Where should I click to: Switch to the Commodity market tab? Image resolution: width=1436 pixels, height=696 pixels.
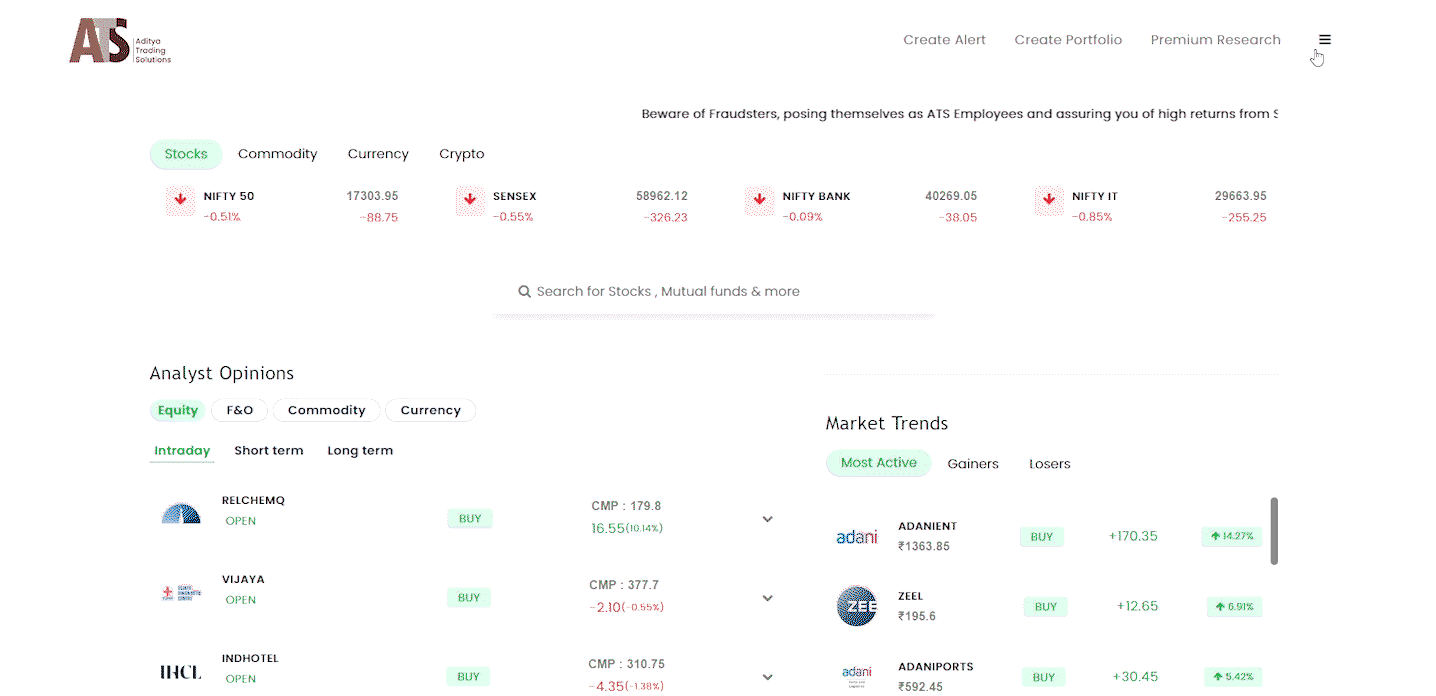[277, 154]
